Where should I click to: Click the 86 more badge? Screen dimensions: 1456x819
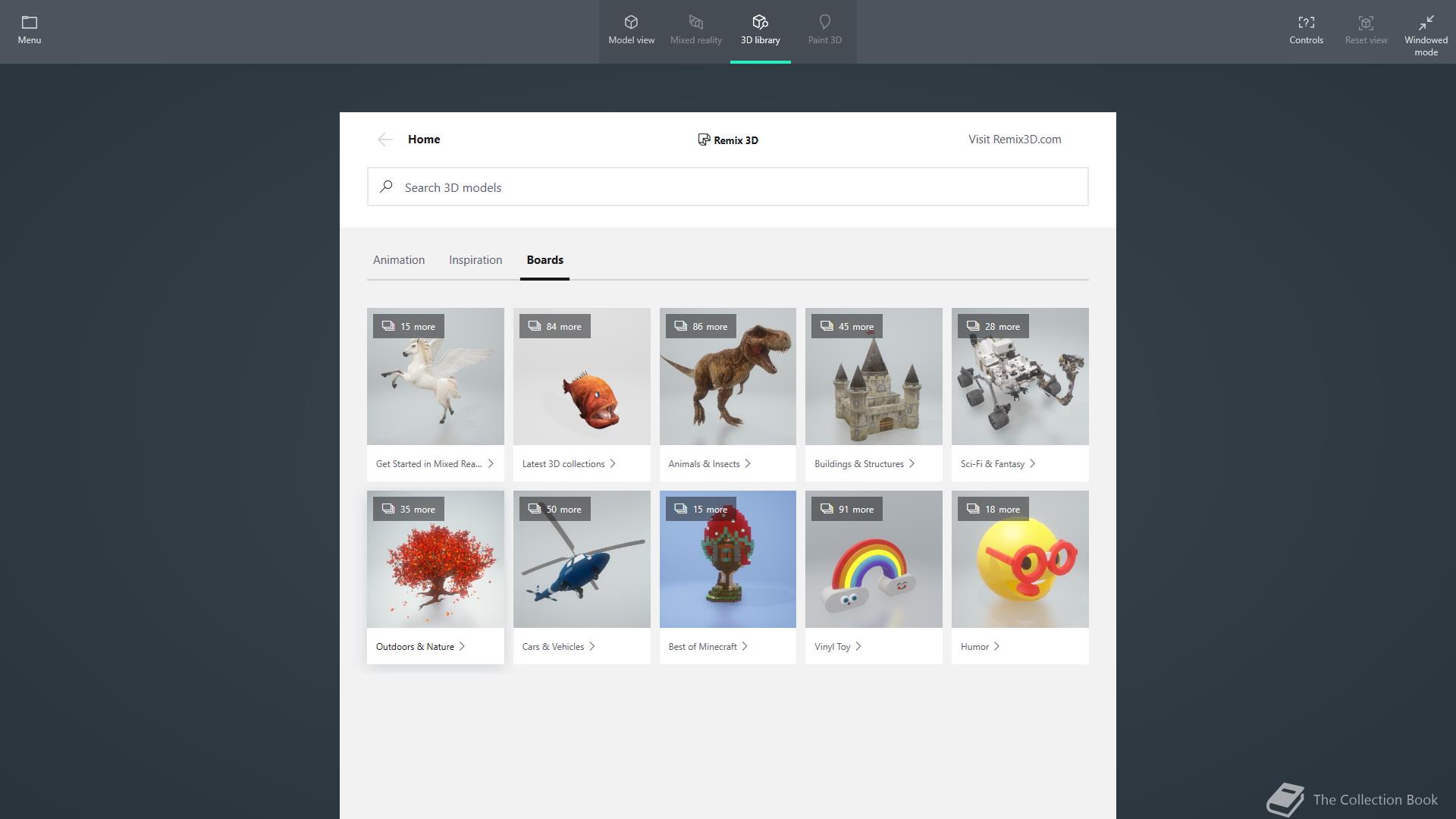701,326
